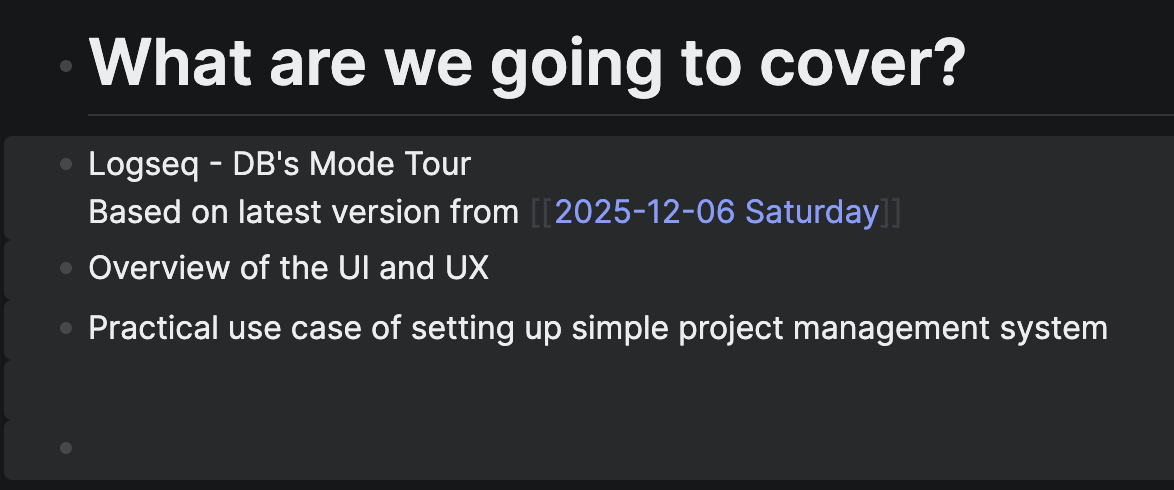Click the opening double brackets before the date
Image resolution: width=1174 pixels, height=490 pixels.
541,212
